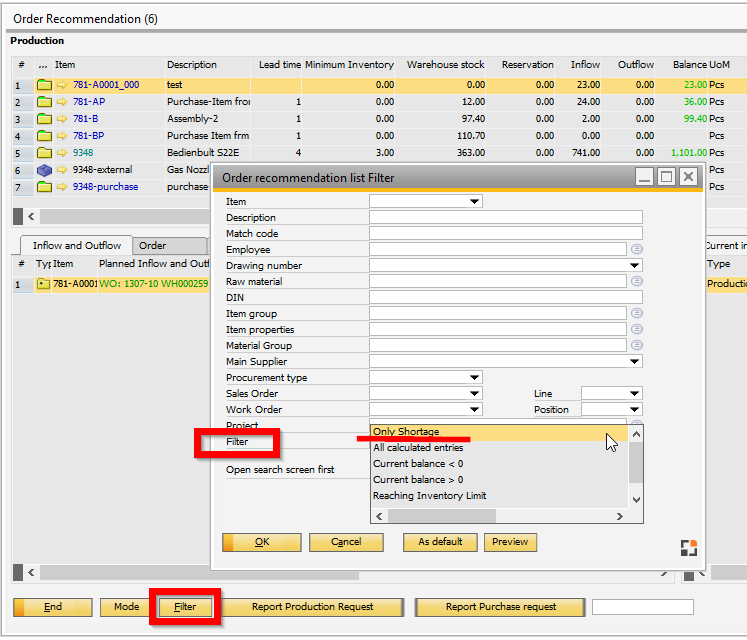This screenshot has height=640, width=747.
Task: Open the Drawing number dropdown
Action: pyautogui.click(x=635, y=266)
